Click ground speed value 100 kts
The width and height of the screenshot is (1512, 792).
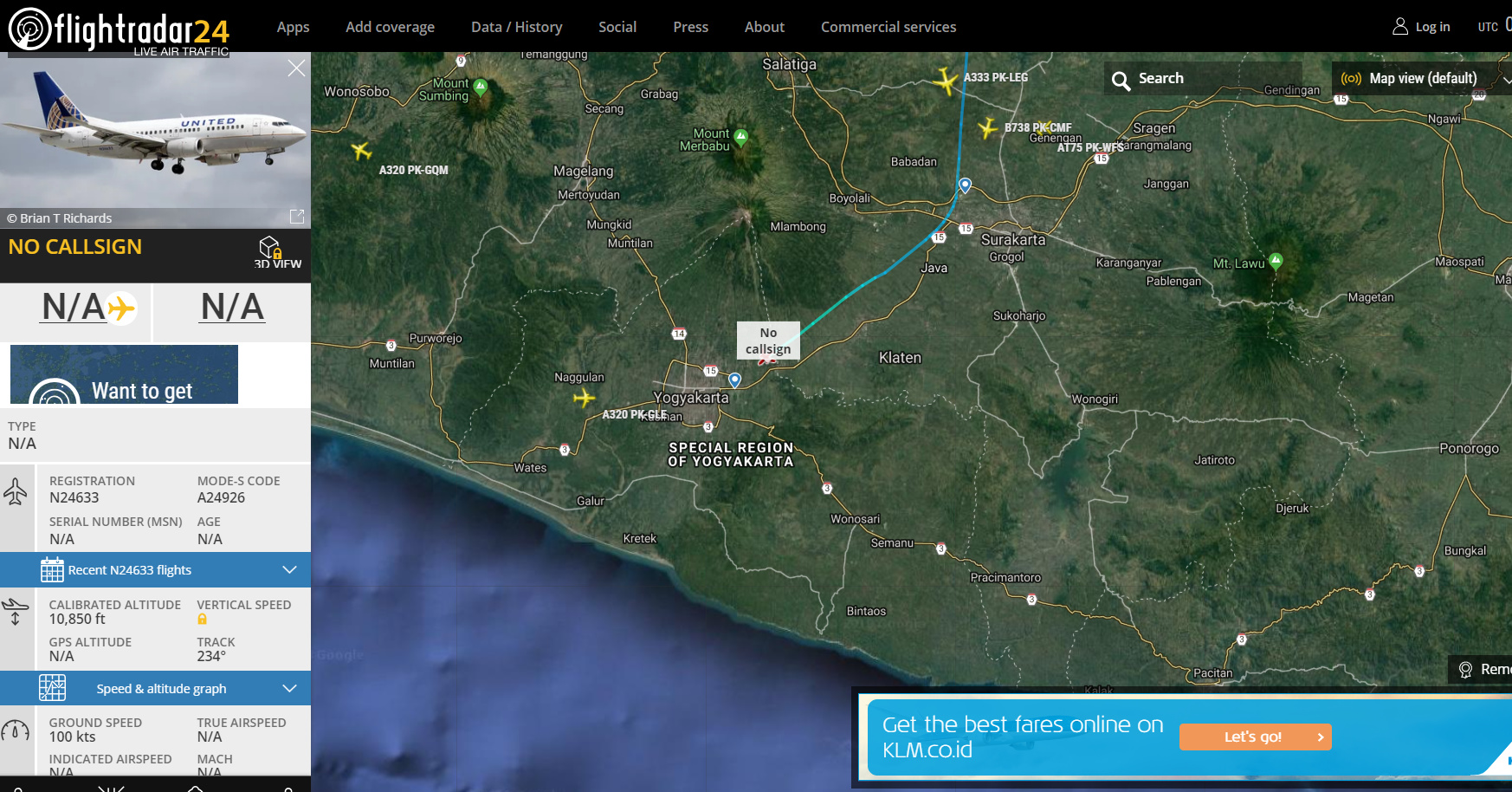pyautogui.click(x=73, y=737)
